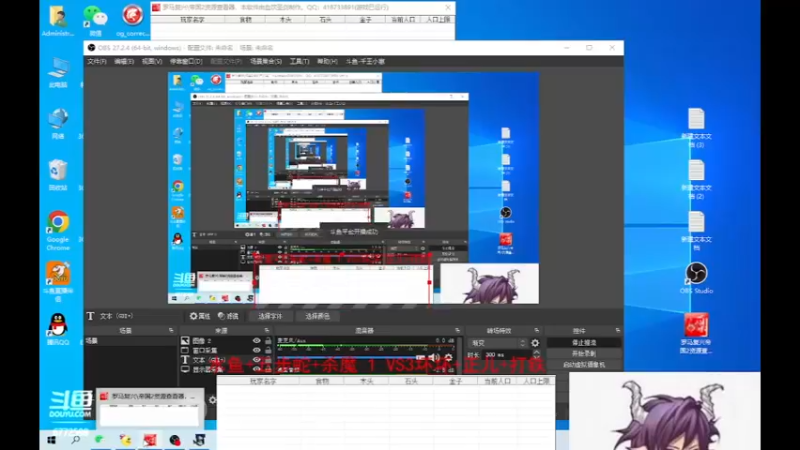Open the 此电脑 (This PC) desktop icon
The image size is (800, 450).
click(58, 72)
